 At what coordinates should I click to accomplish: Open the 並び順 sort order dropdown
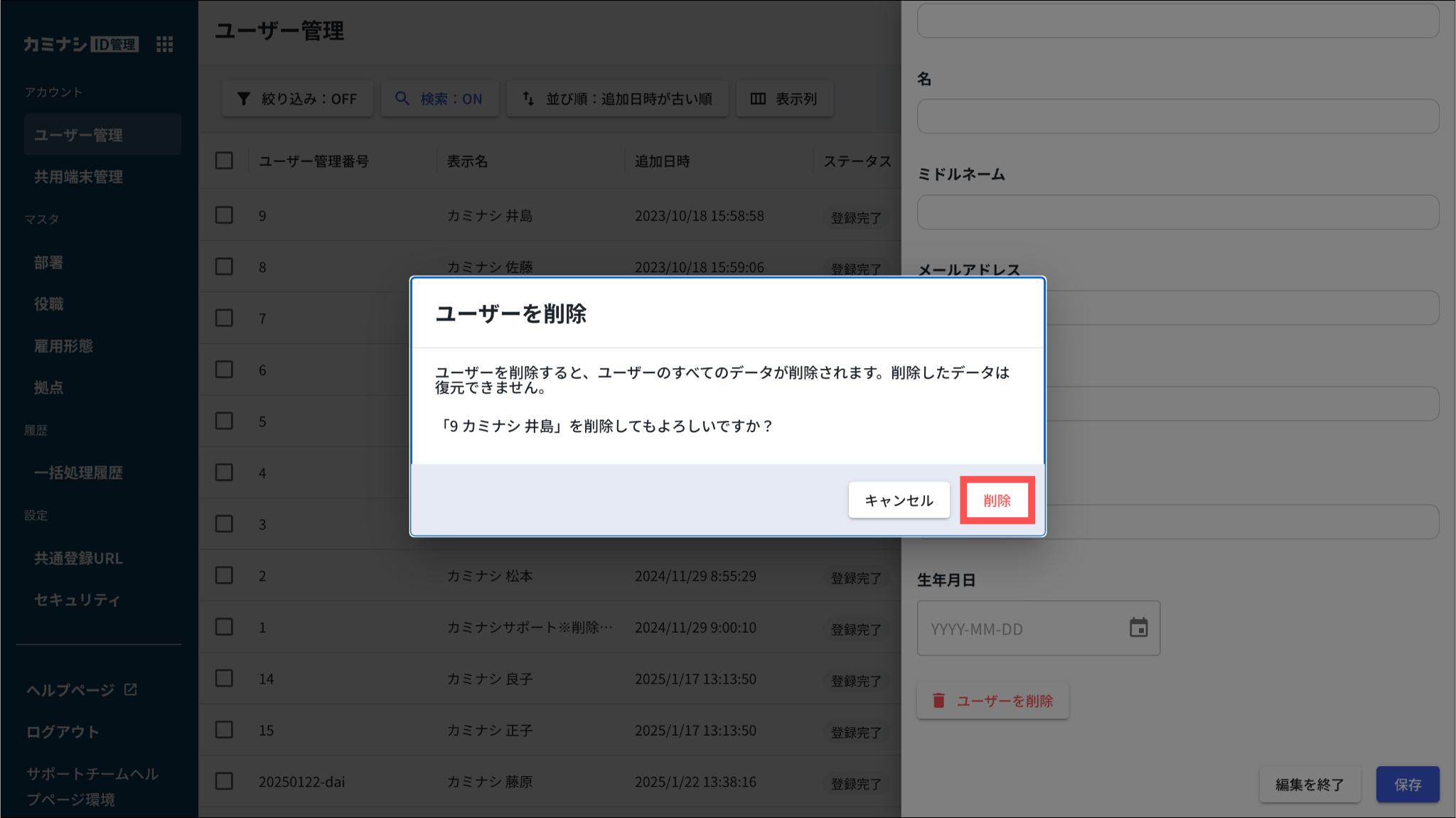click(x=617, y=99)
